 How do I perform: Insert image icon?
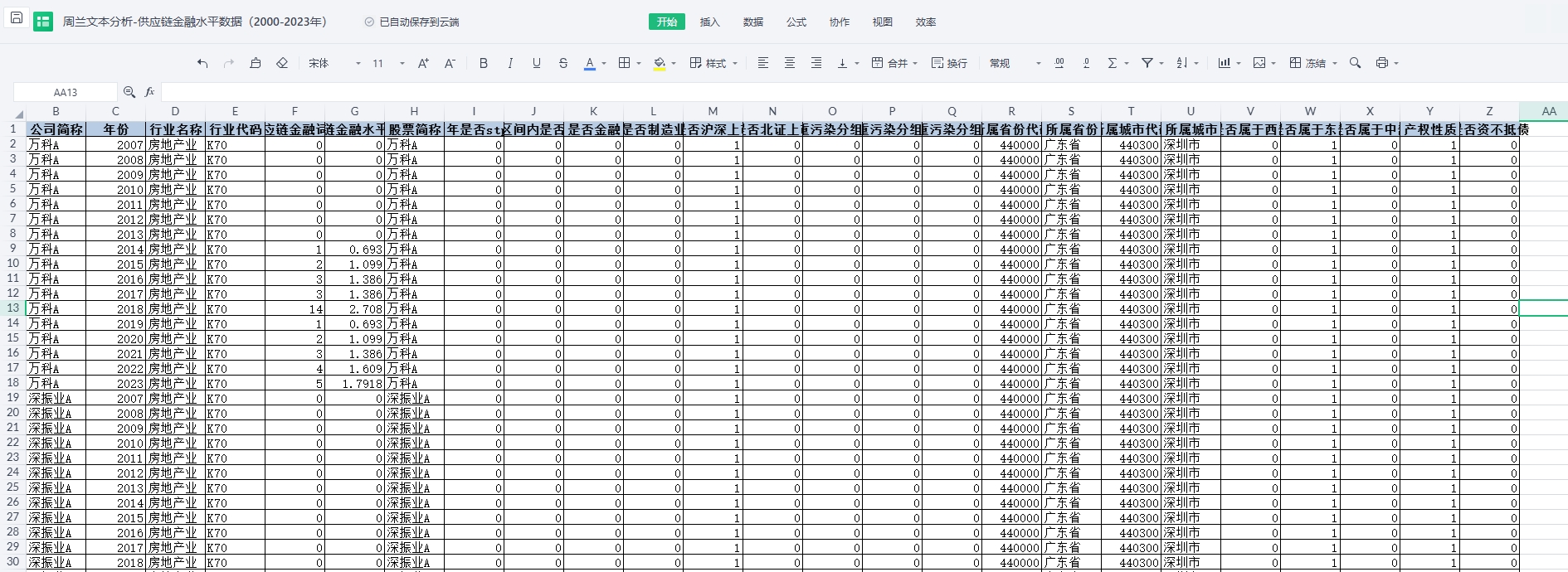1259,63
